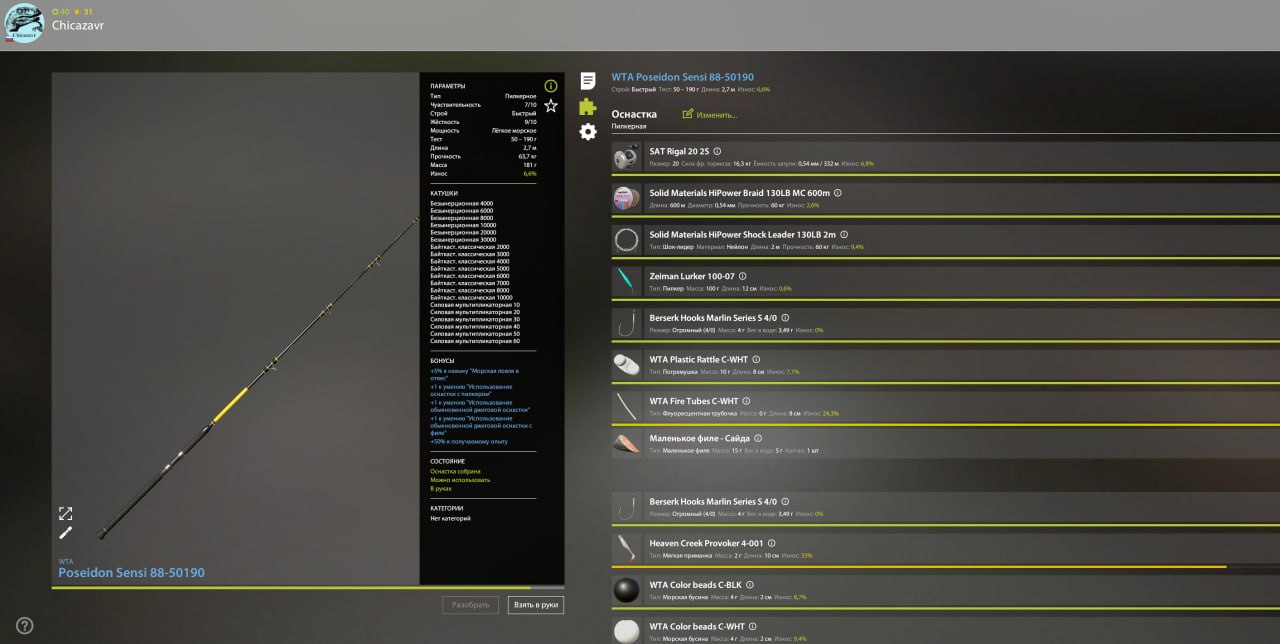Open info for HiPower Shock Leader 130LB

pos(843,235)
